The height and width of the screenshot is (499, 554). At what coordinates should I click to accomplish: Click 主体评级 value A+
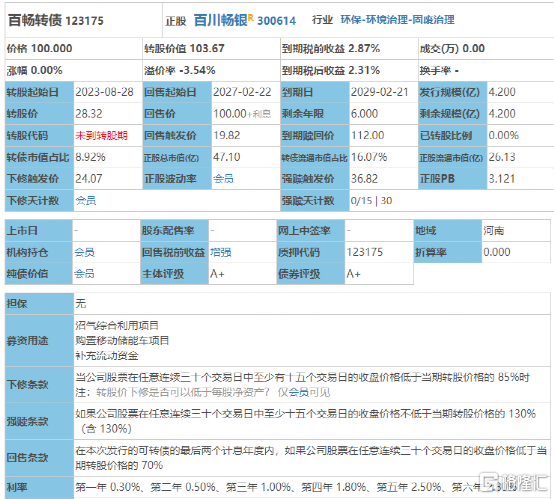tap(217, 274)
